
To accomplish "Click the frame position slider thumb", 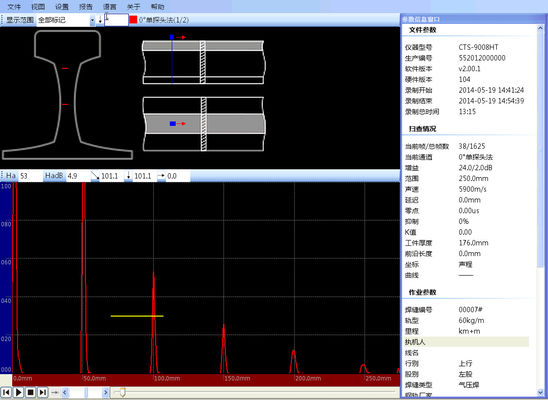I will (122, 393).
